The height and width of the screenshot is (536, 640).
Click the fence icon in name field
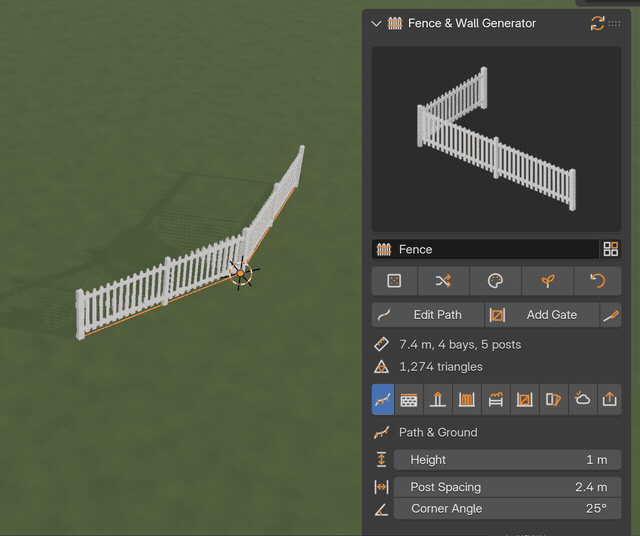pos(384,249)
